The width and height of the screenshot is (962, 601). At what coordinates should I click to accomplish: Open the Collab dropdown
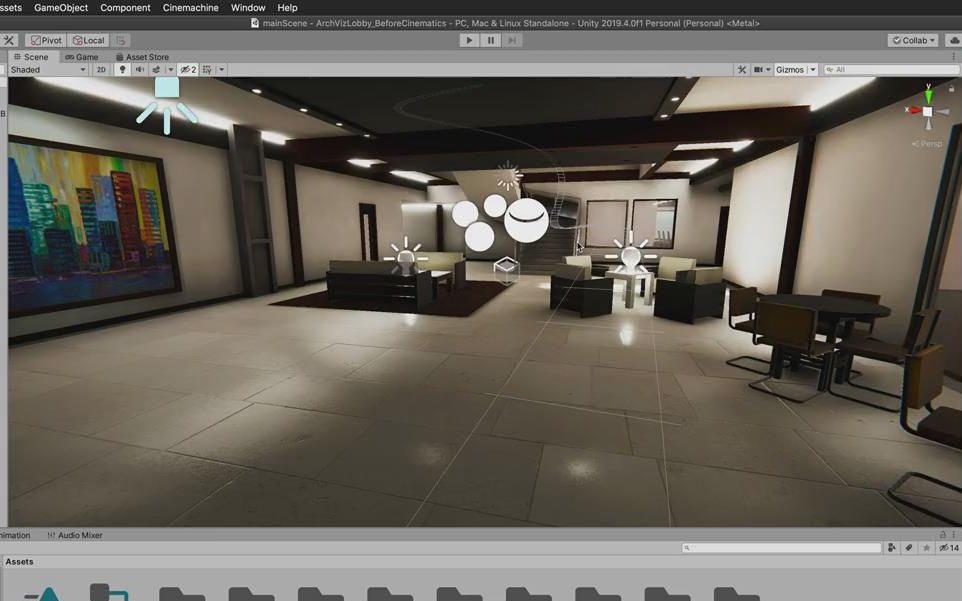pyautogui.click(x=913, y=40)
